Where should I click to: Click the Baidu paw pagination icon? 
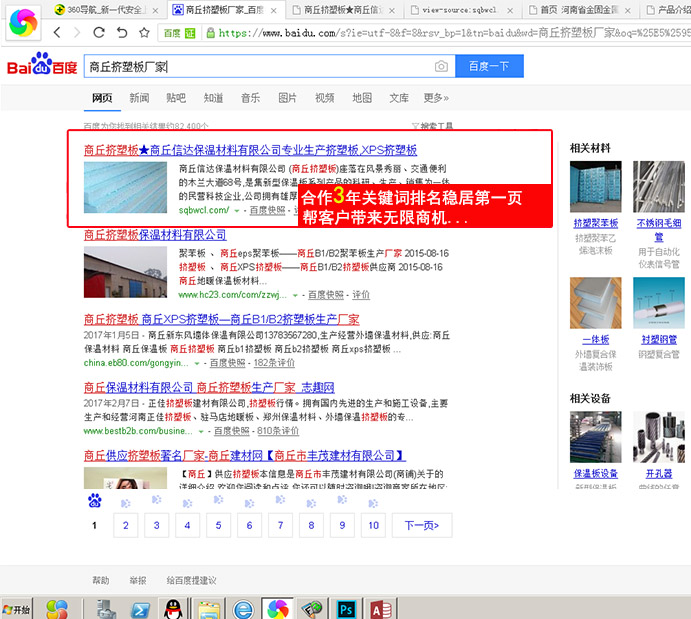click(x=94, y=501)
